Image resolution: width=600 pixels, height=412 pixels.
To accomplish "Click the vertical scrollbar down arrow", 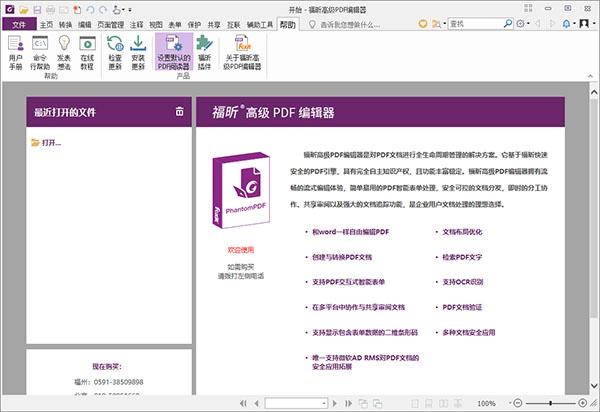I will (594, 386).
